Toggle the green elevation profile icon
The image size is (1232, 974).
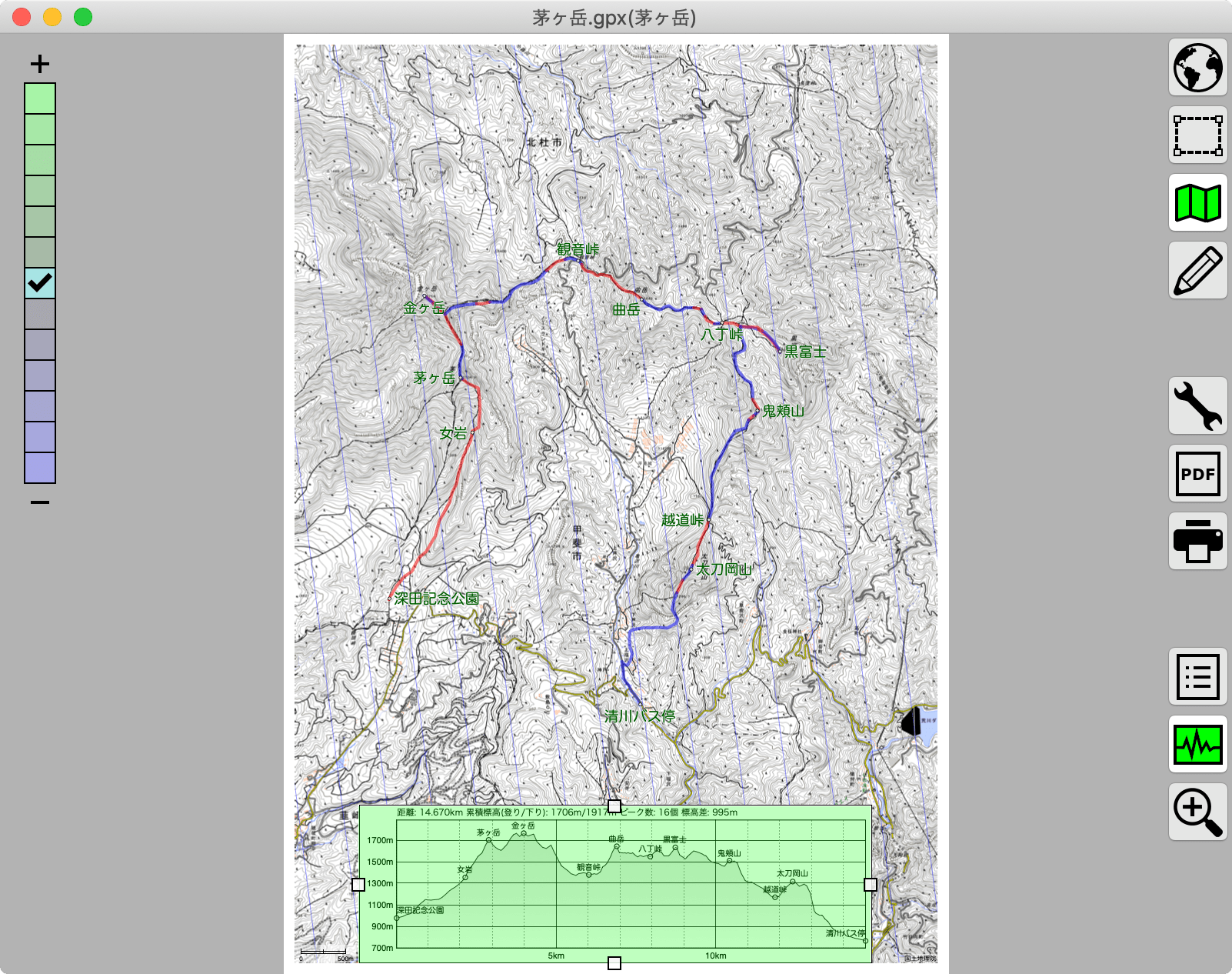1197,745
